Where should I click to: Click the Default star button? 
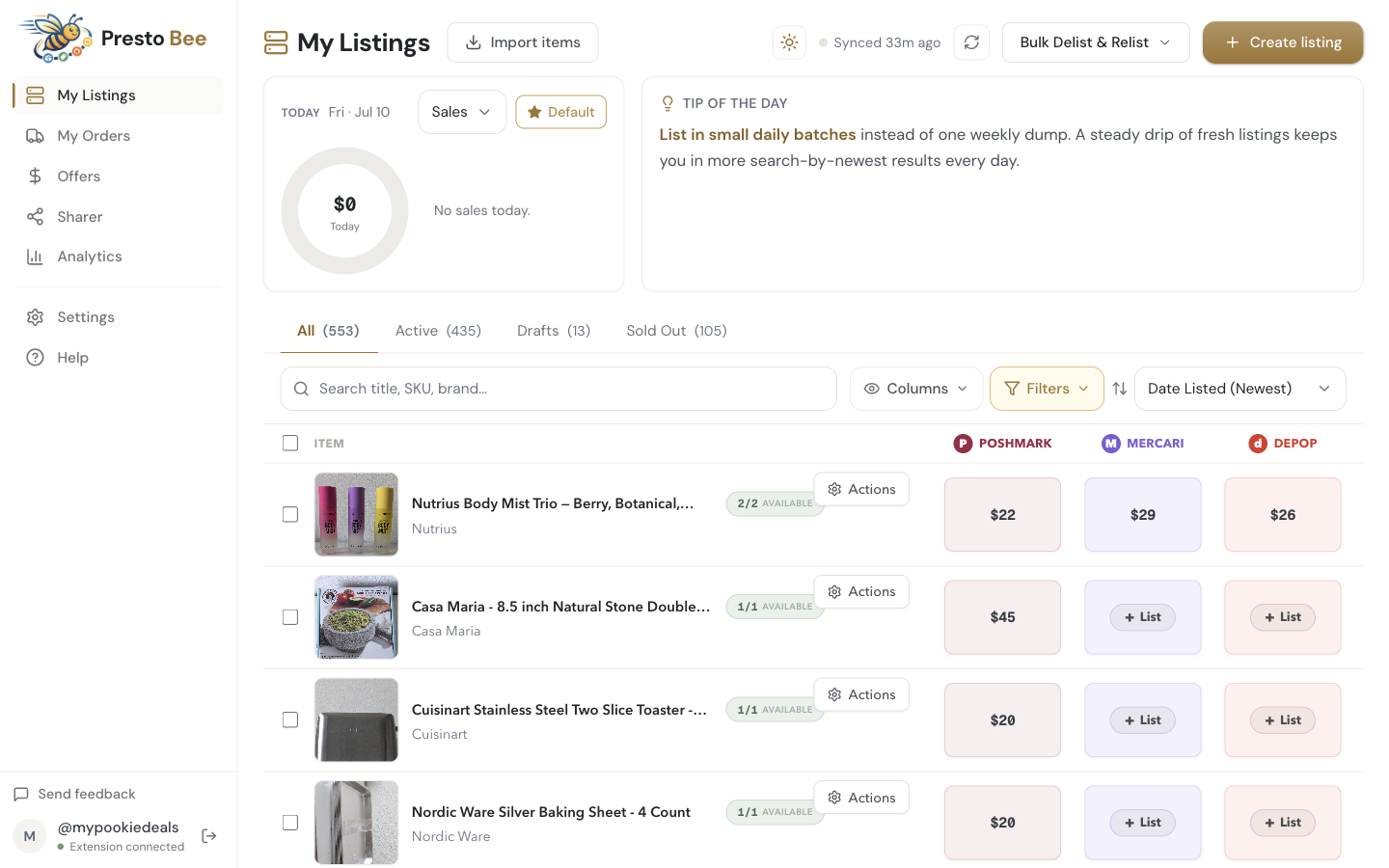pos(561,112)
